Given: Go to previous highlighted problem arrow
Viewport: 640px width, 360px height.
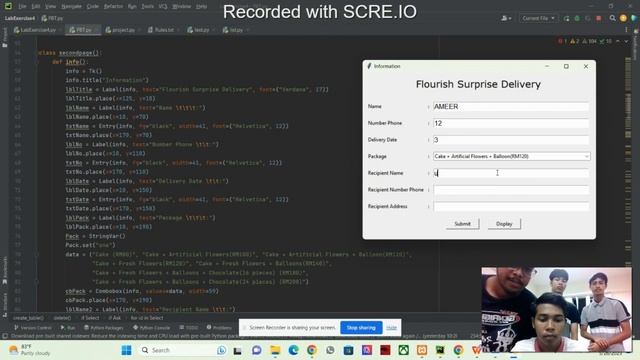Looking at the screenshot, I should click(618, 41).
